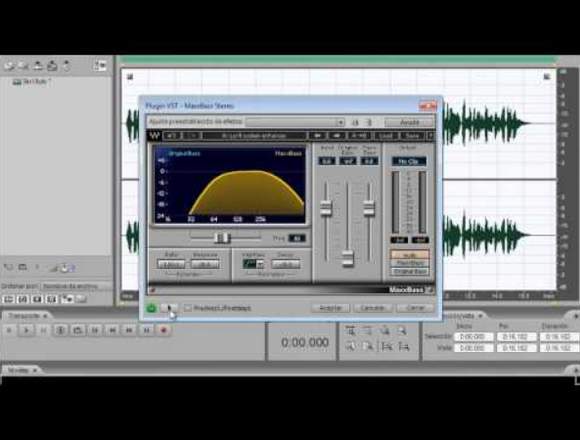The image size is (580, 440).
Task: Click the No Clip indicator above the output meter
Action: [x=409, y=161]
